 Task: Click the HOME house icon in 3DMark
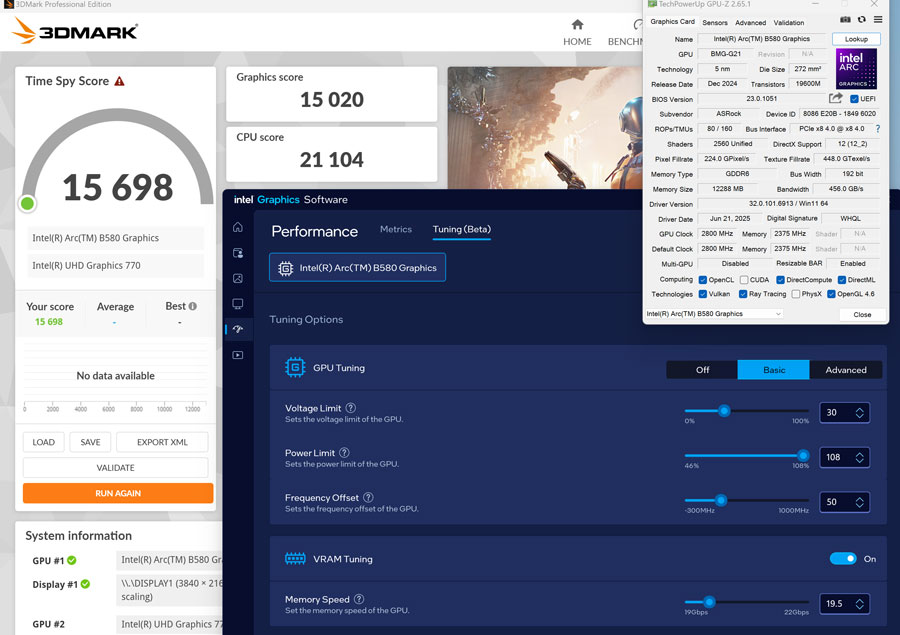577,24
